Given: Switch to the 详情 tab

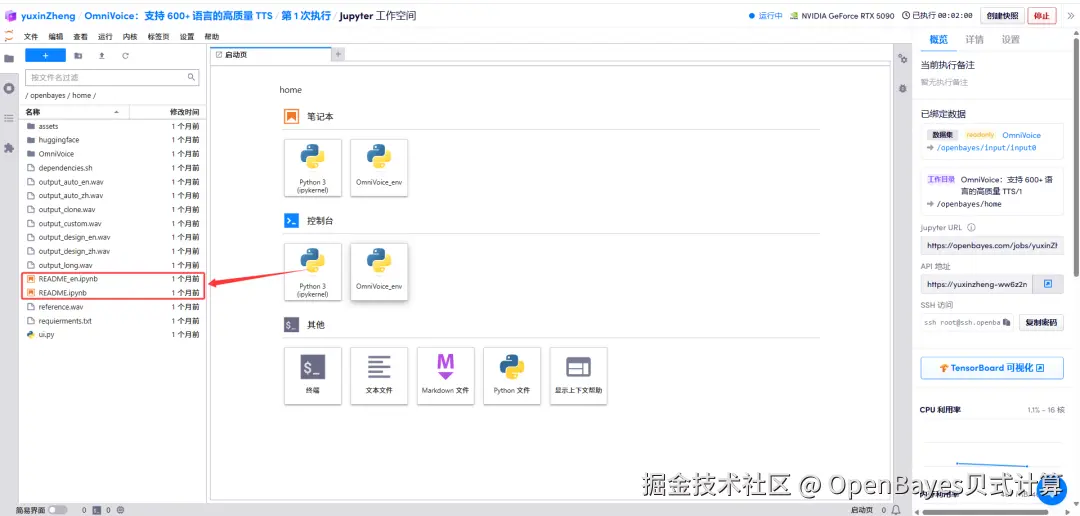Looking at the screenshot, I should point(975,40).
